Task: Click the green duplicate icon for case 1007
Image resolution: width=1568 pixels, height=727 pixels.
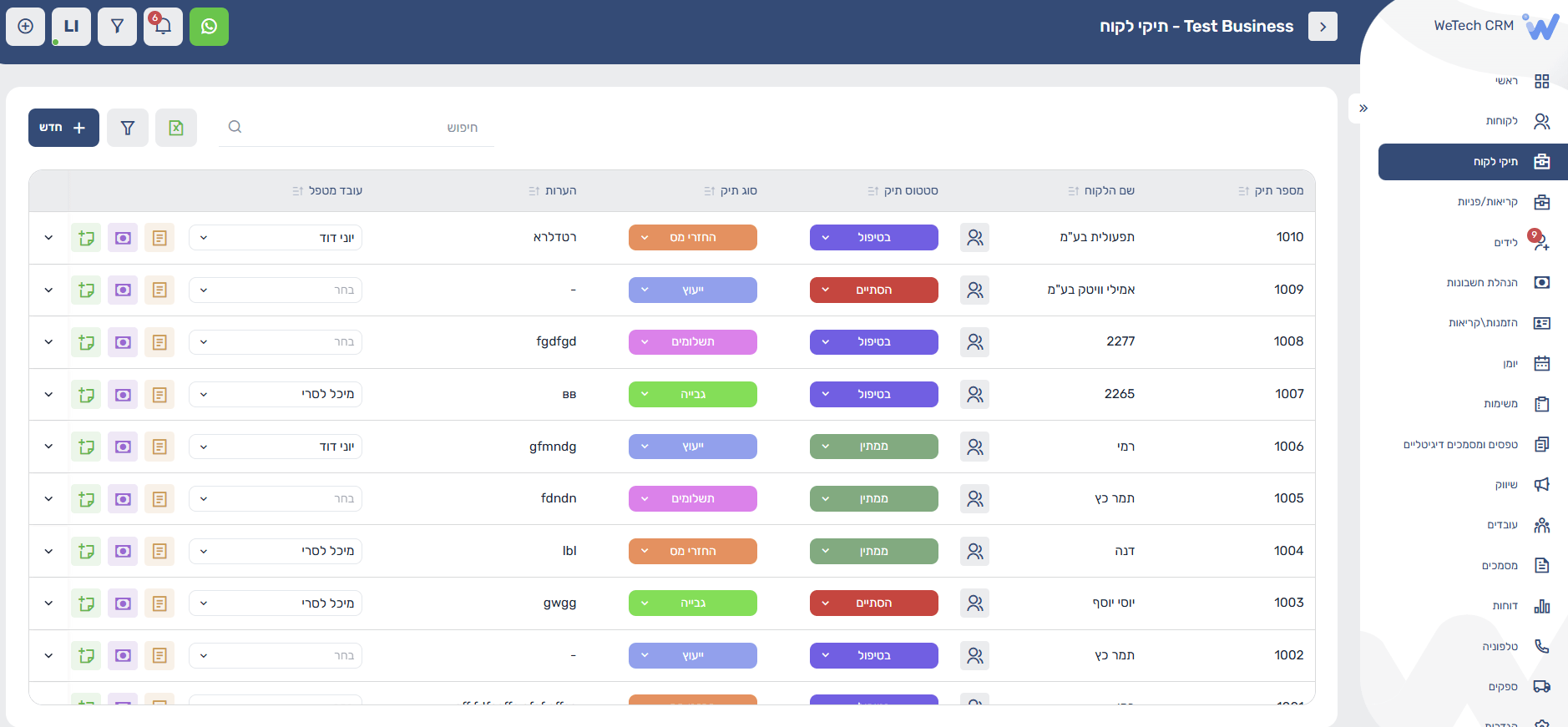Action: (x=86, y=395)
